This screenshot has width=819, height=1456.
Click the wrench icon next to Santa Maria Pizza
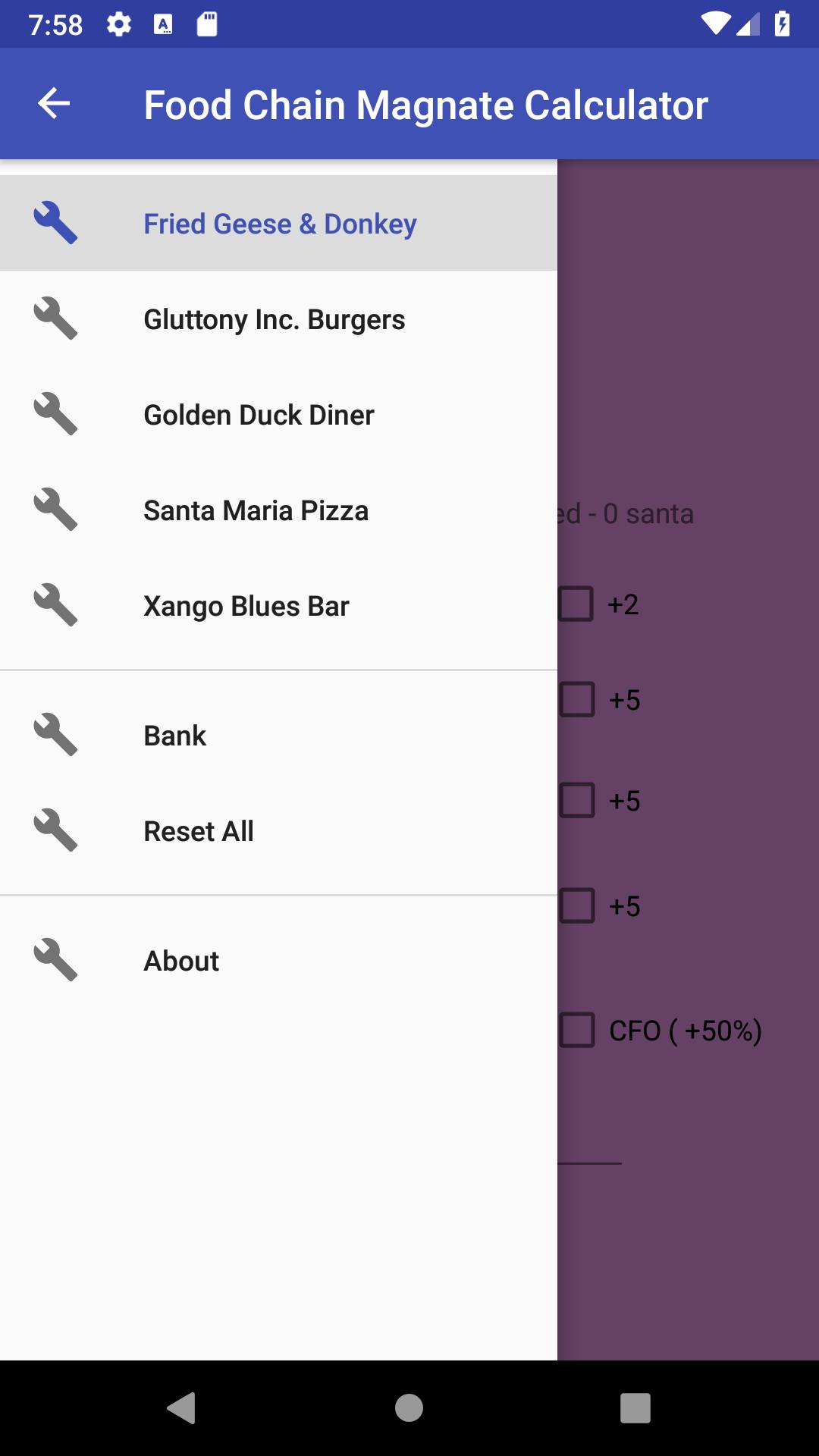coord(55,510)
